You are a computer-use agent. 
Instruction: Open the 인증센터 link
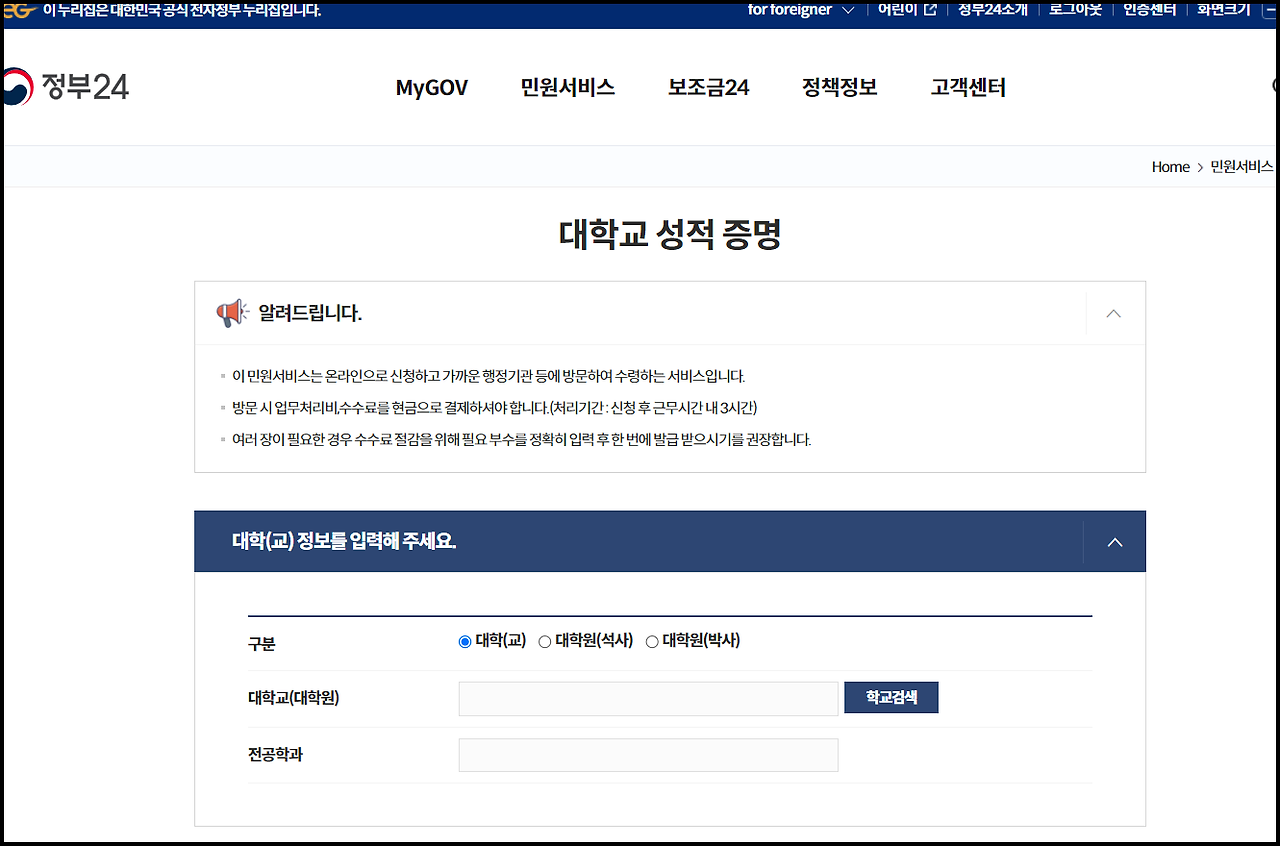click(1149, 10)
